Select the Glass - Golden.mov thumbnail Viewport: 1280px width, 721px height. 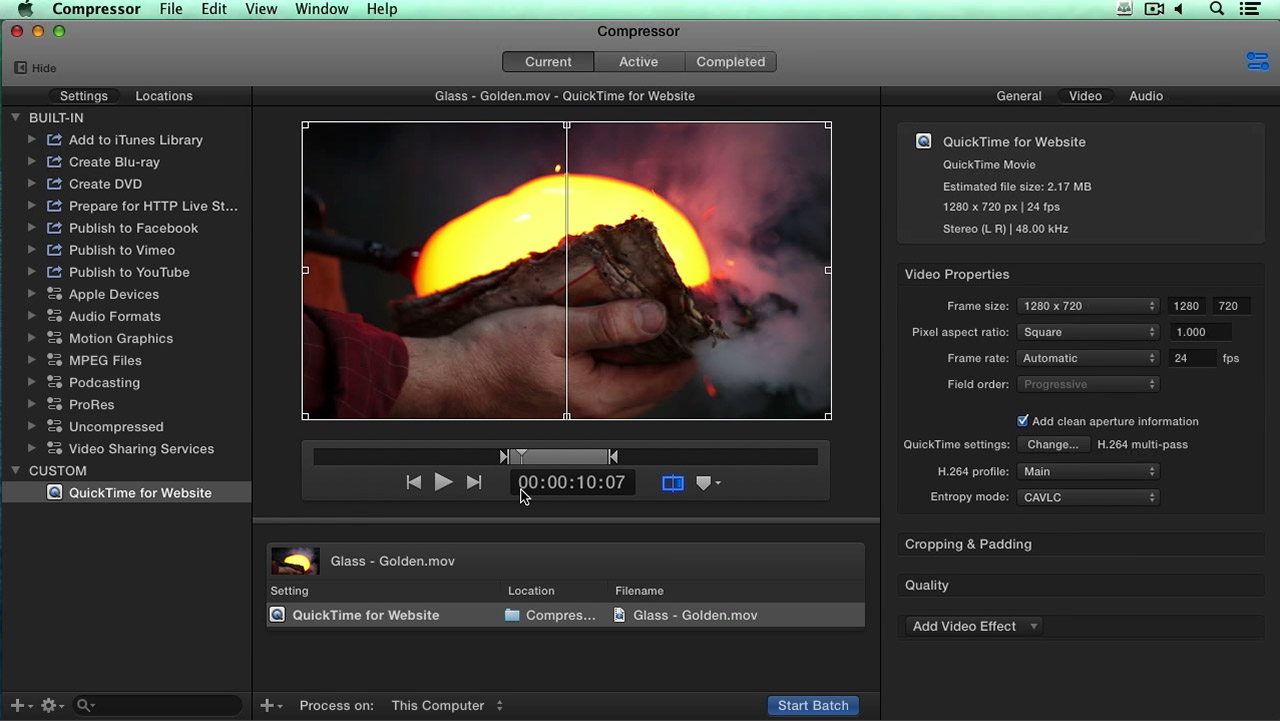[295, 561]
